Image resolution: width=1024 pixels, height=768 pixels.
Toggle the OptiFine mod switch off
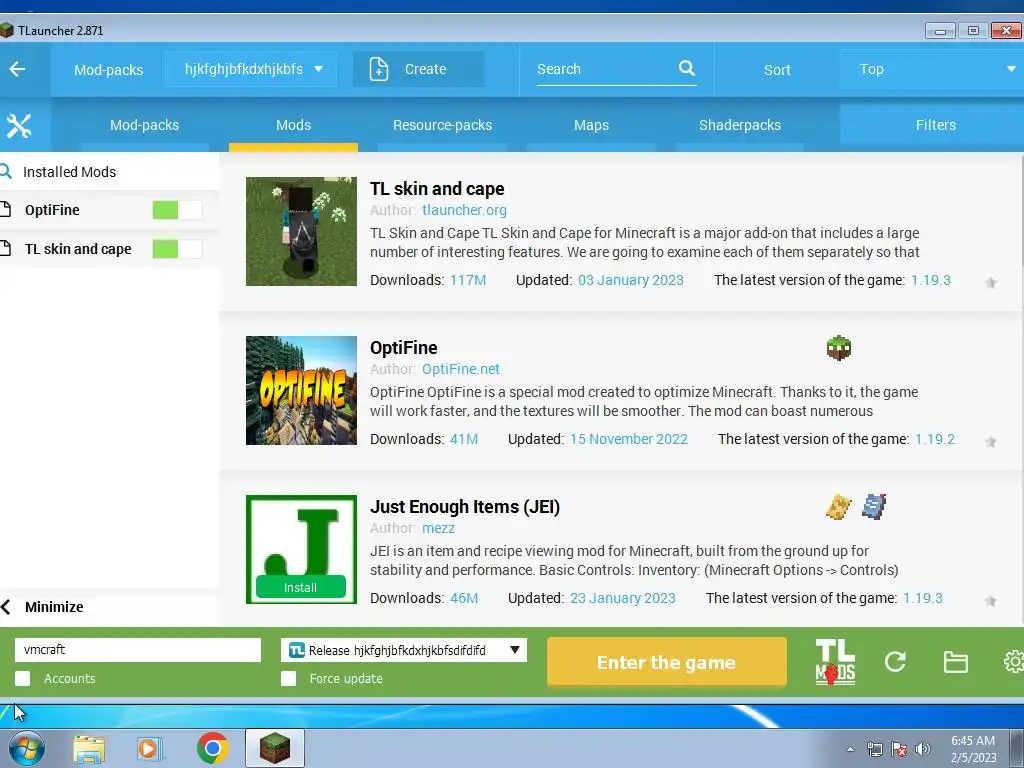tap(177, 210)
